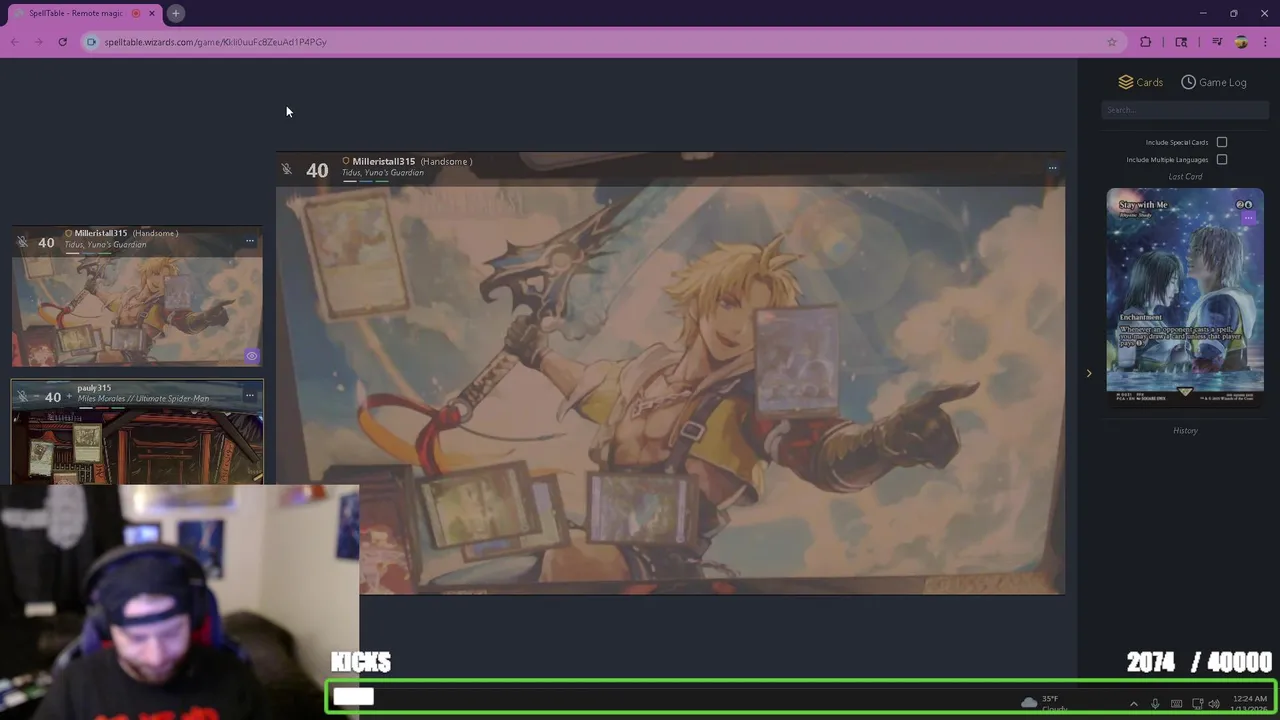Increase pauly315 life with plus
Screen dimensions: 1280x720
[x=69, y=397]
